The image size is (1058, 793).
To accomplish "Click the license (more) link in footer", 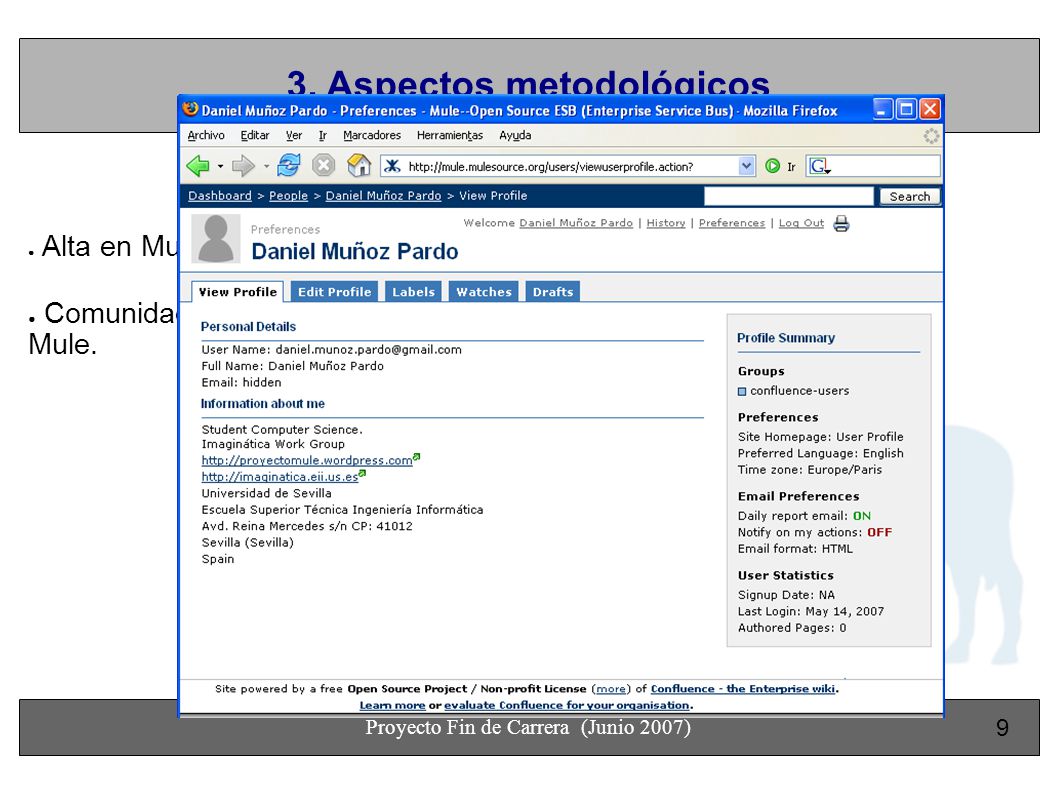I will click(x=611, y=689).
